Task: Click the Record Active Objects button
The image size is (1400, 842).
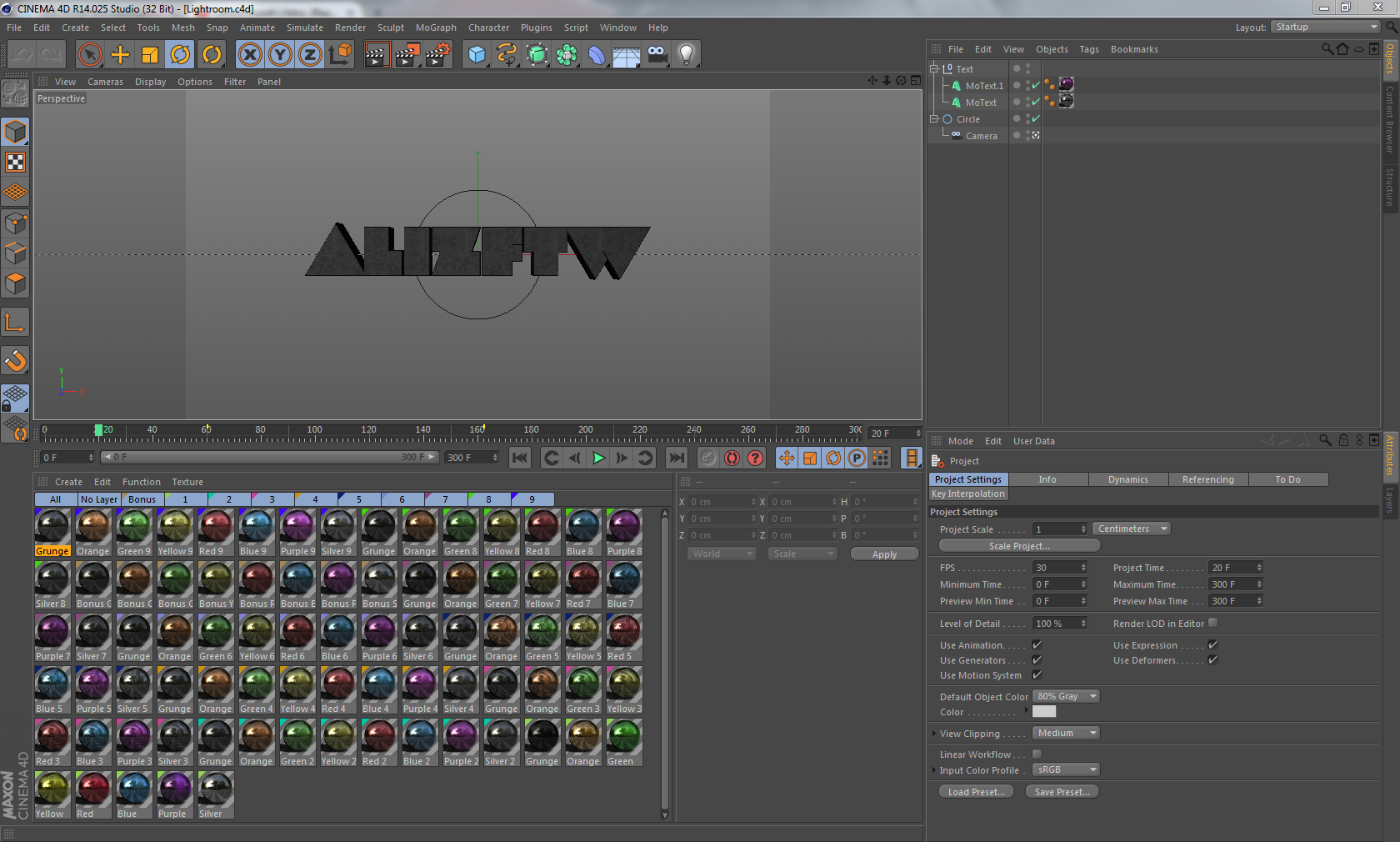Action: (707, 458)
